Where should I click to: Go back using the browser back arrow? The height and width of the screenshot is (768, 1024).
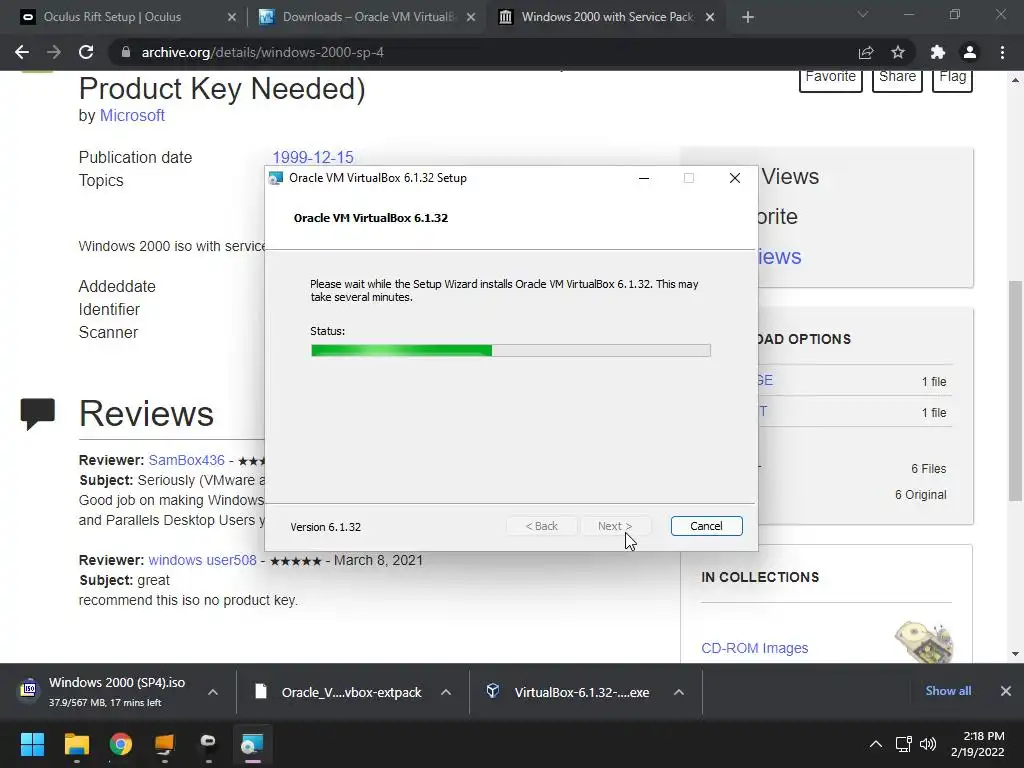(22, 52)
